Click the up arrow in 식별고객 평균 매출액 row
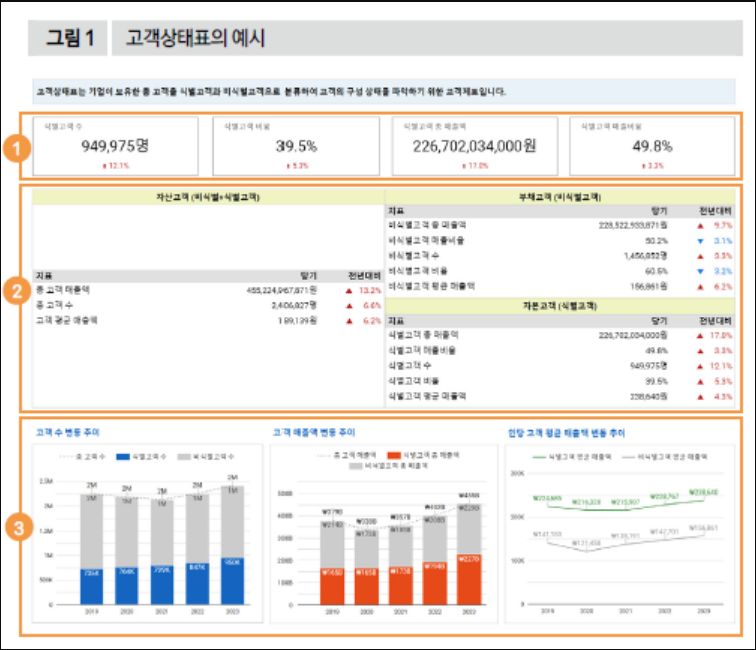The image size is (756, 650). (700, 397)
